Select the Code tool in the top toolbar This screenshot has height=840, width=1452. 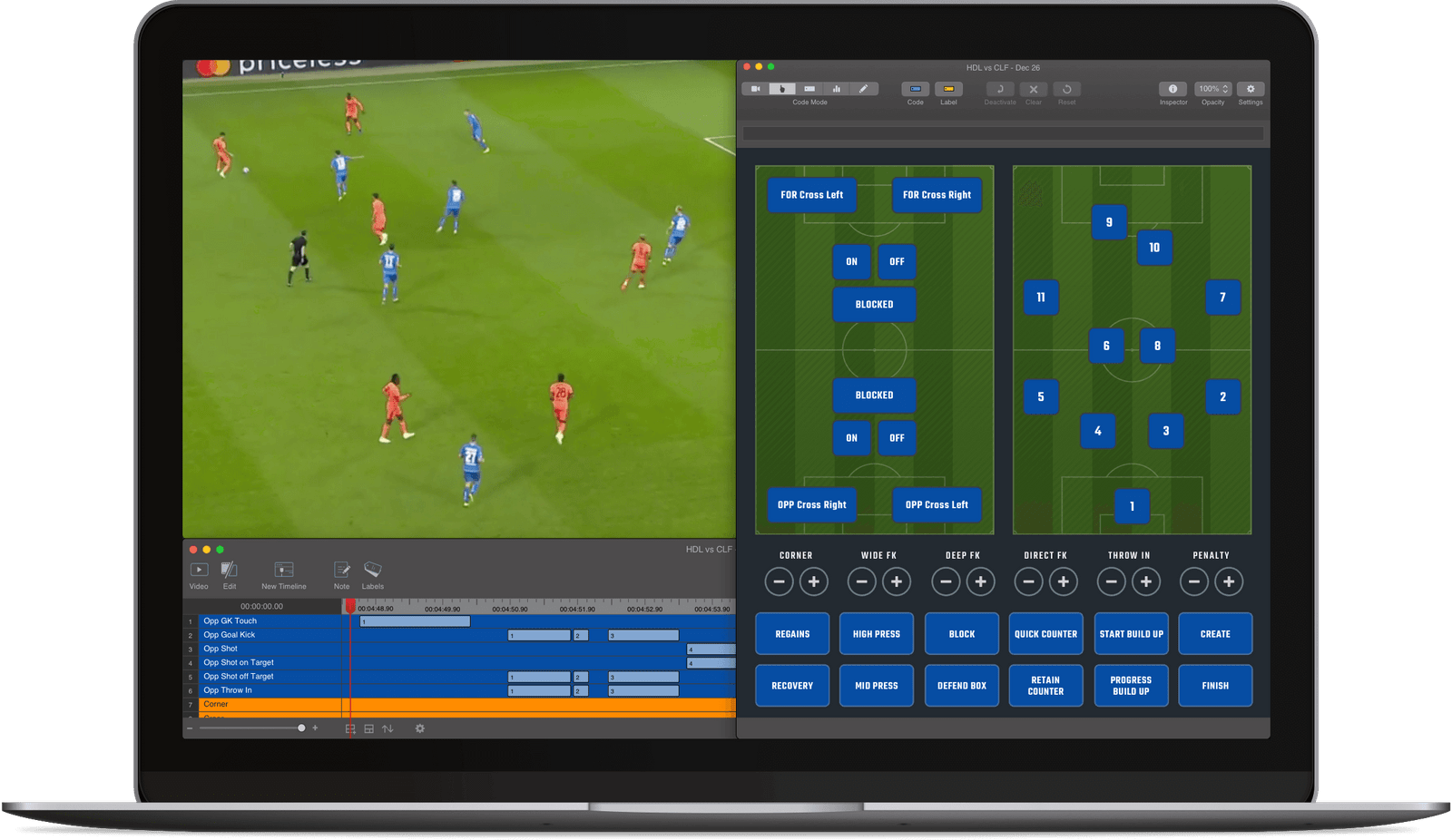click(914, 89)
